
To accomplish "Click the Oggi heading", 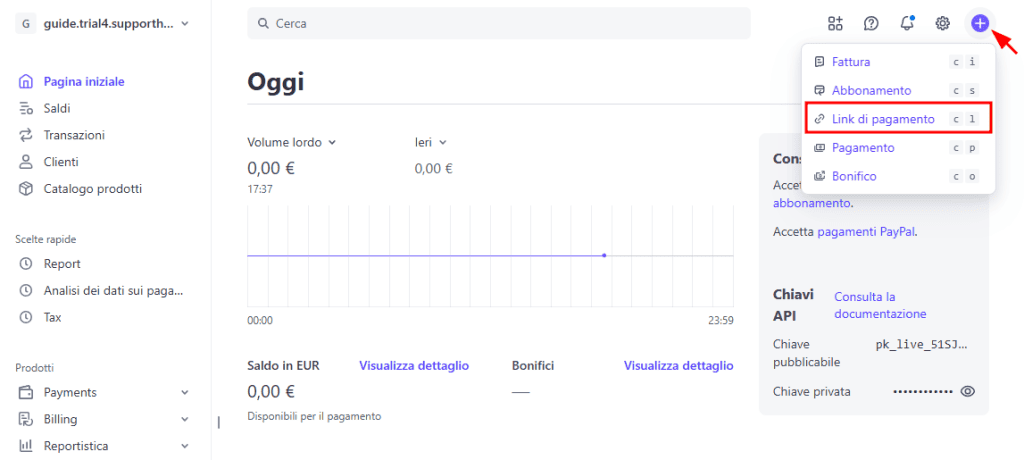I will coord(276,83).
